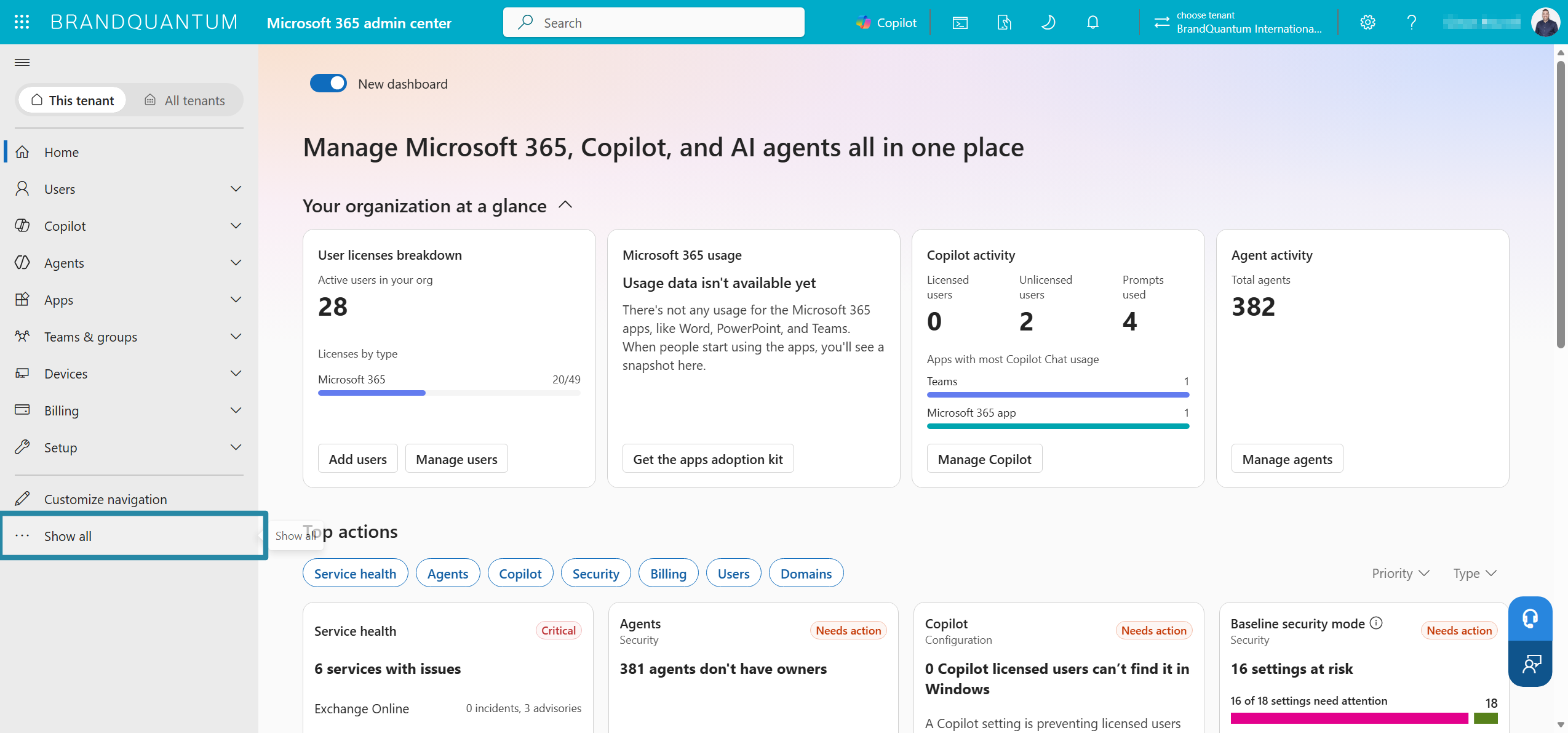The width and height of the screenshot is (1568, 733).
Task: Select the Billing filter chip
Action: (x=668, y=573)
